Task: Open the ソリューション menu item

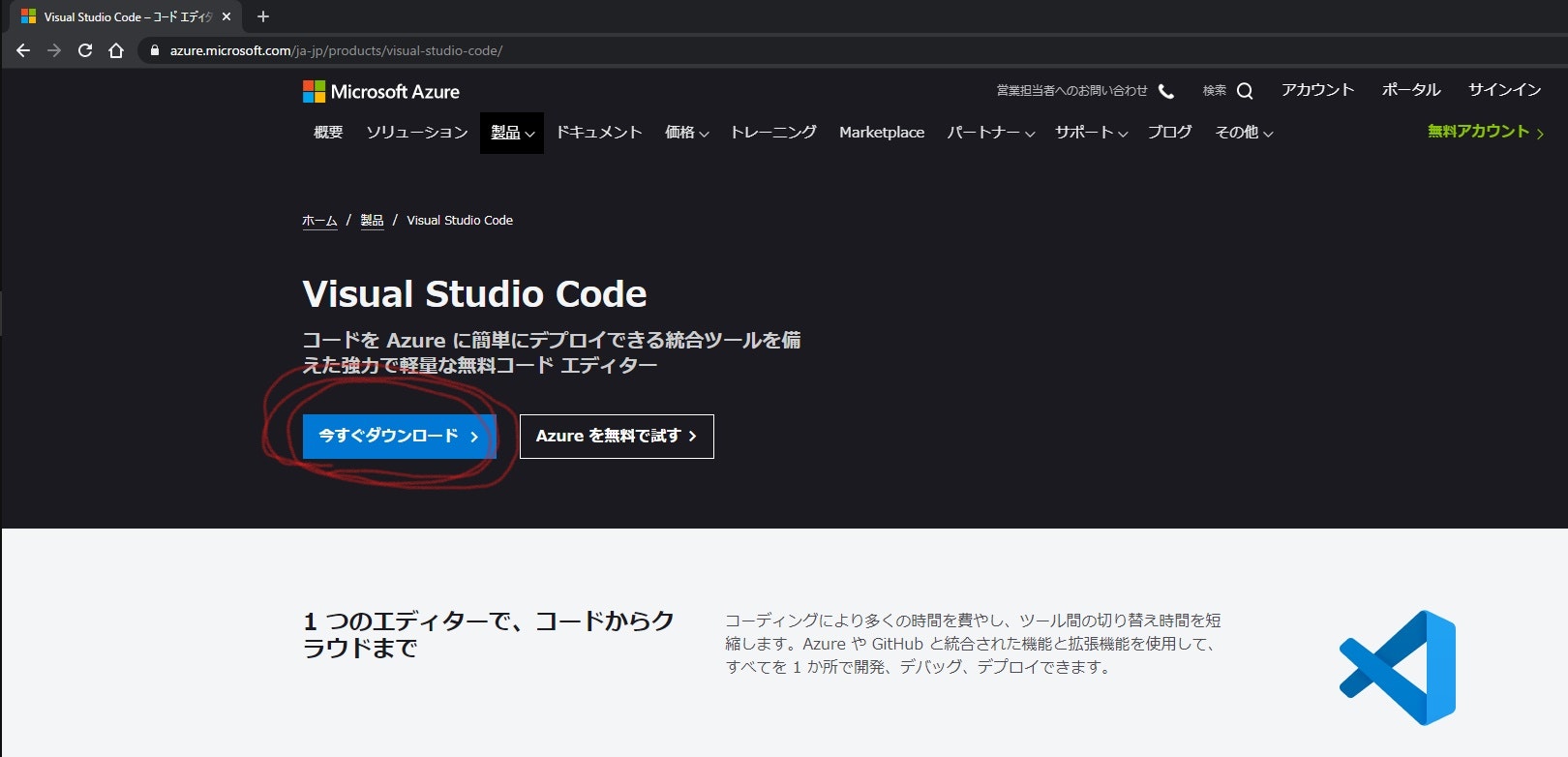Action: pyautogui.click(x=417, y=133)
